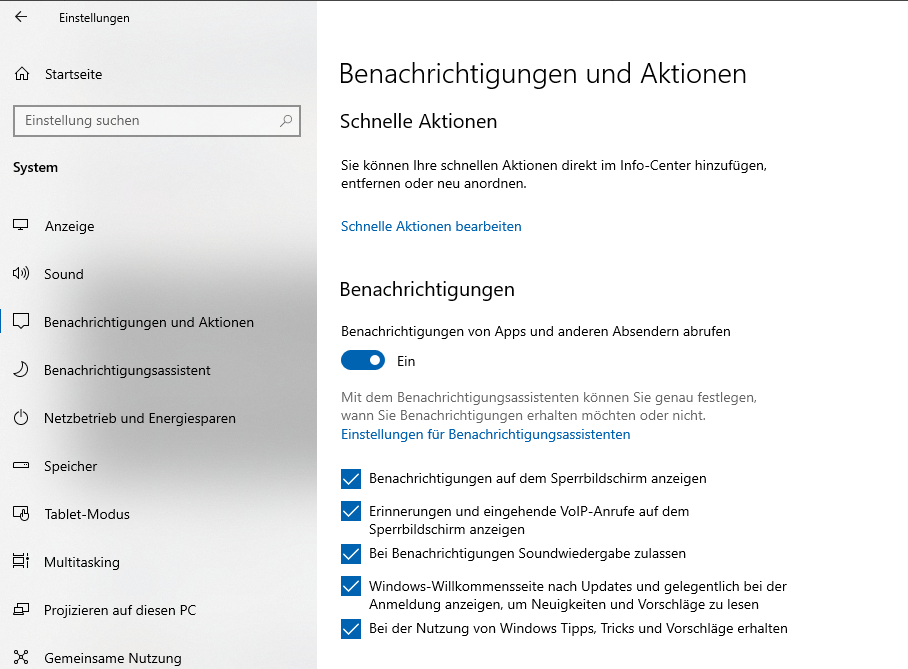The image size is (908, 669).
Task: Click the search magnifier icon
Action: click(x=286, y=121)
